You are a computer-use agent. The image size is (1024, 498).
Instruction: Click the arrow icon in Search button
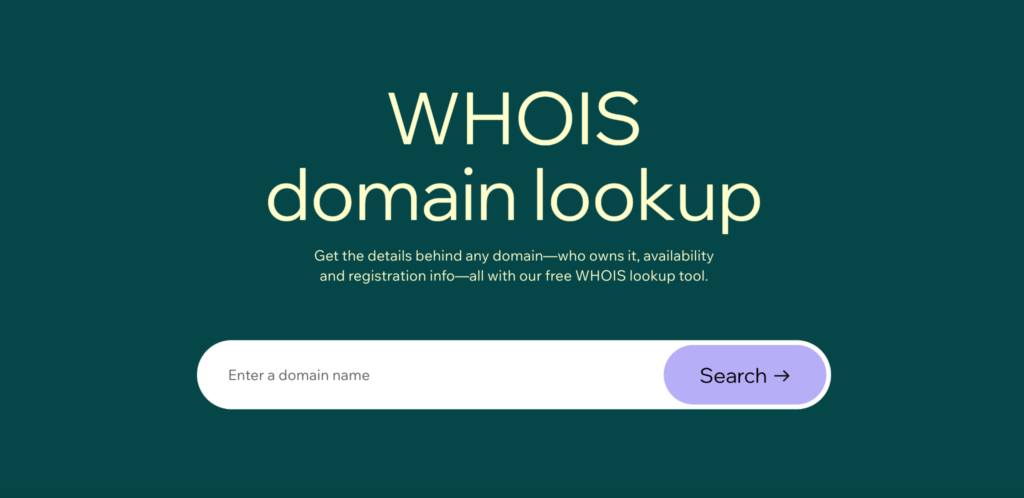click(x=782, y=375)
